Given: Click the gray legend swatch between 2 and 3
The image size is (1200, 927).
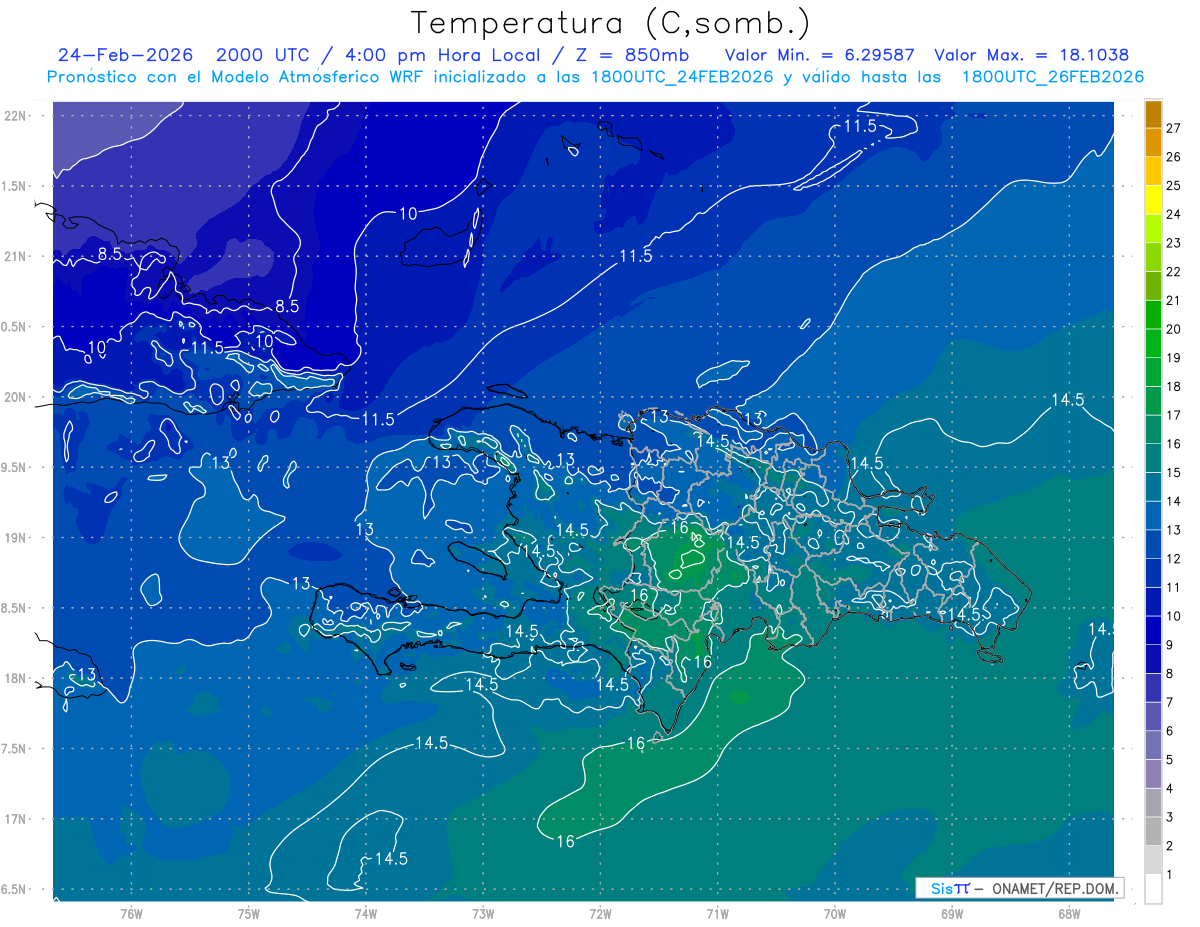Looking at the screenshot, I should pos(1153,831).
